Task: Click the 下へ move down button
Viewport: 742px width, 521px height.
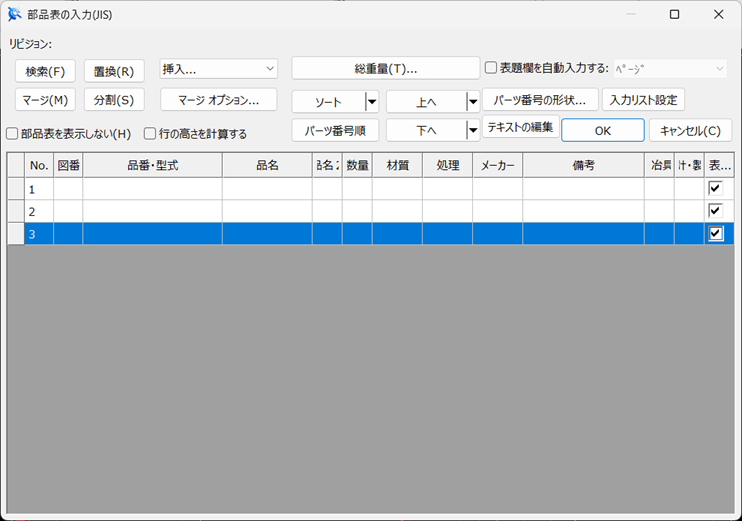Action: [426, 130]
